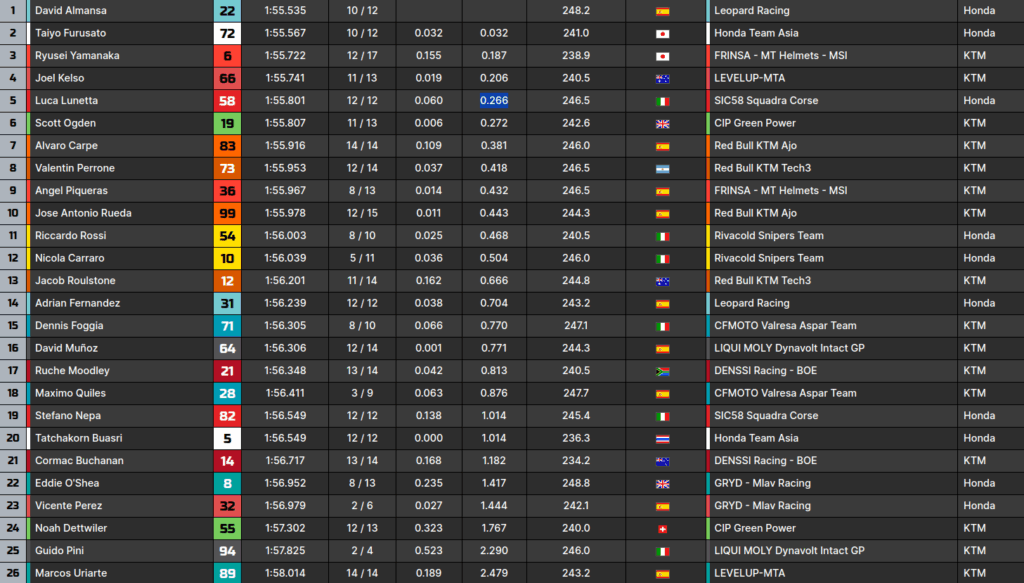The image size is (1024, 583).
Task: Click the Spanish flag in Angel Piqueras's row
Action: [x=662, y=191]
